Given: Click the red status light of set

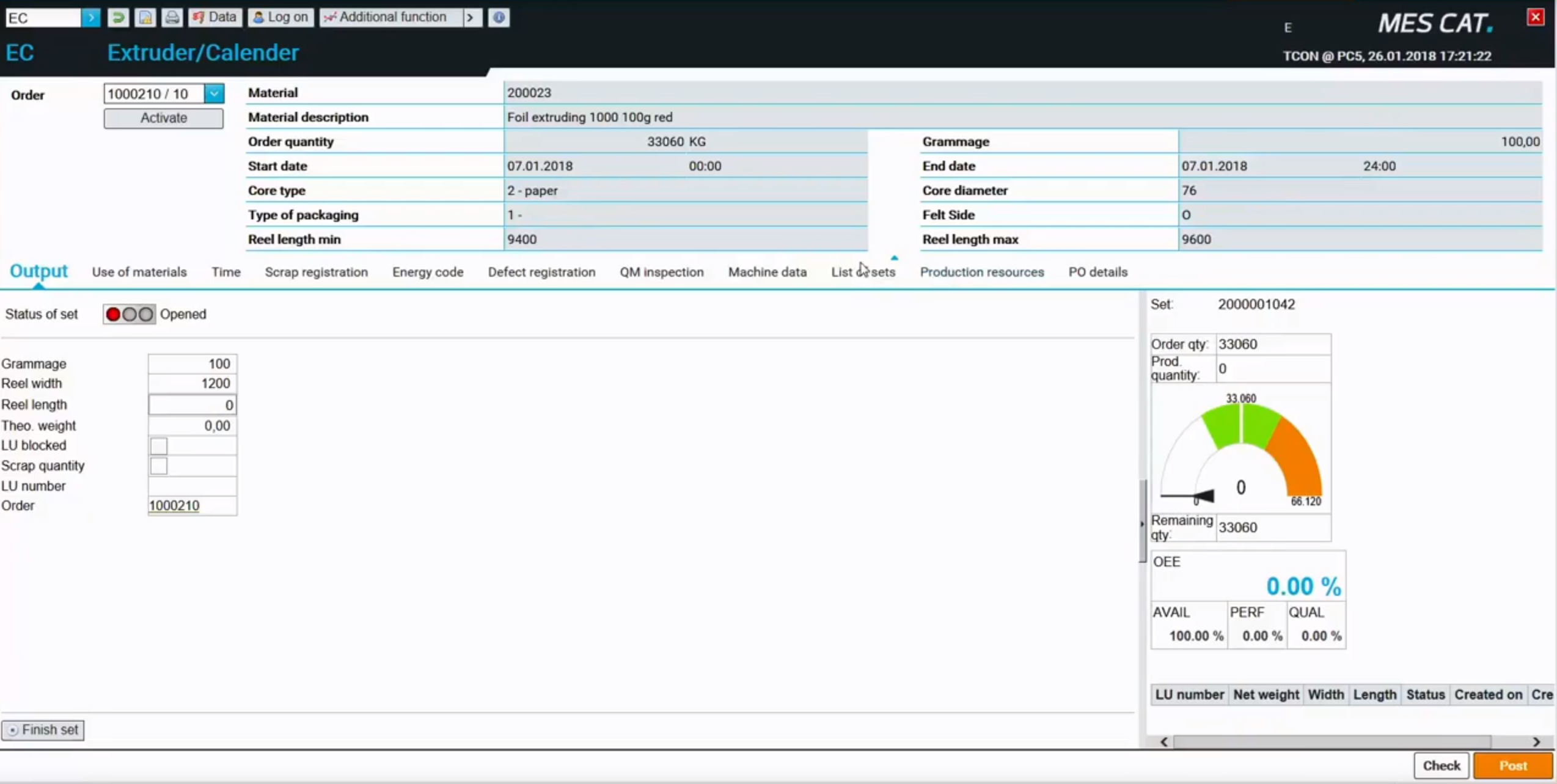Looking at the screenshot, I should click(112, 314).
